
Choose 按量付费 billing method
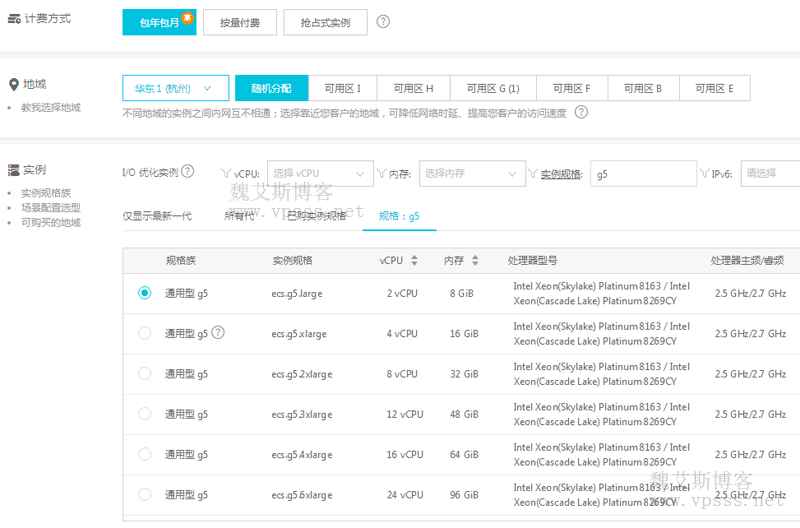coord(240,22)
